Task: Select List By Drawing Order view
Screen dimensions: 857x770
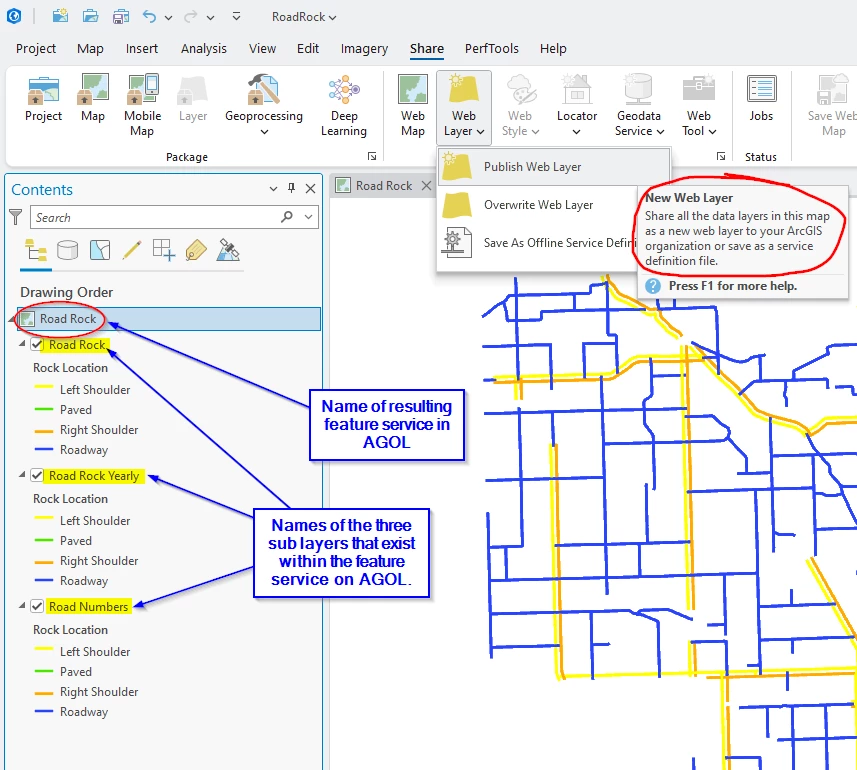Action: point(36,251)
